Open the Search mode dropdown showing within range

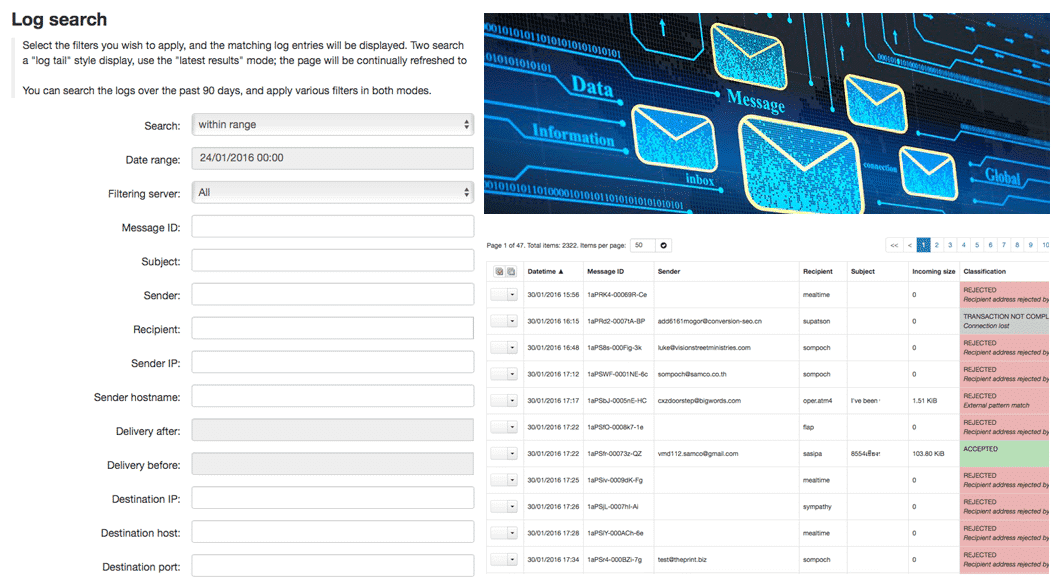click(x=333, y=125)
